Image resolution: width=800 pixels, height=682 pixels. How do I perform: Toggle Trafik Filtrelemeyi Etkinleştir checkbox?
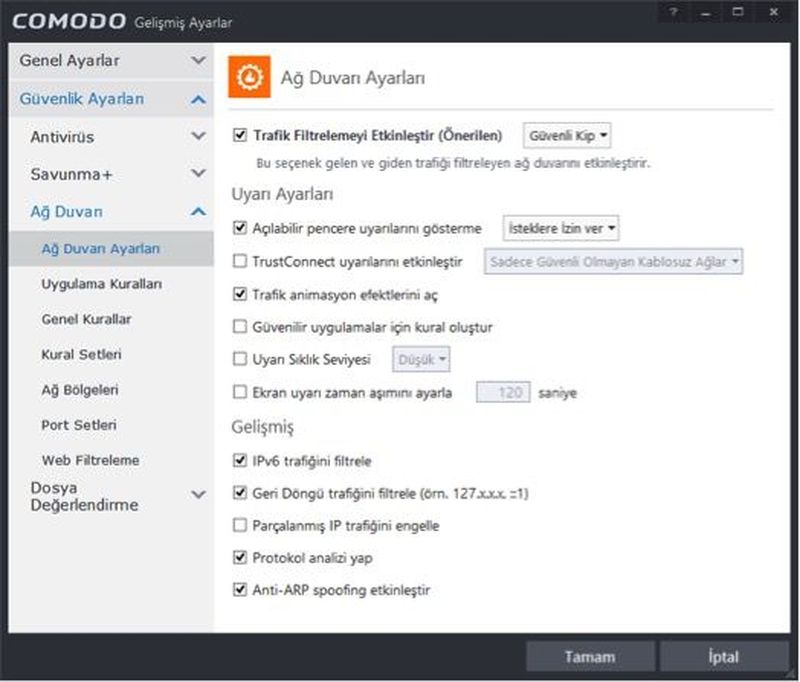(x=239, y=134)
